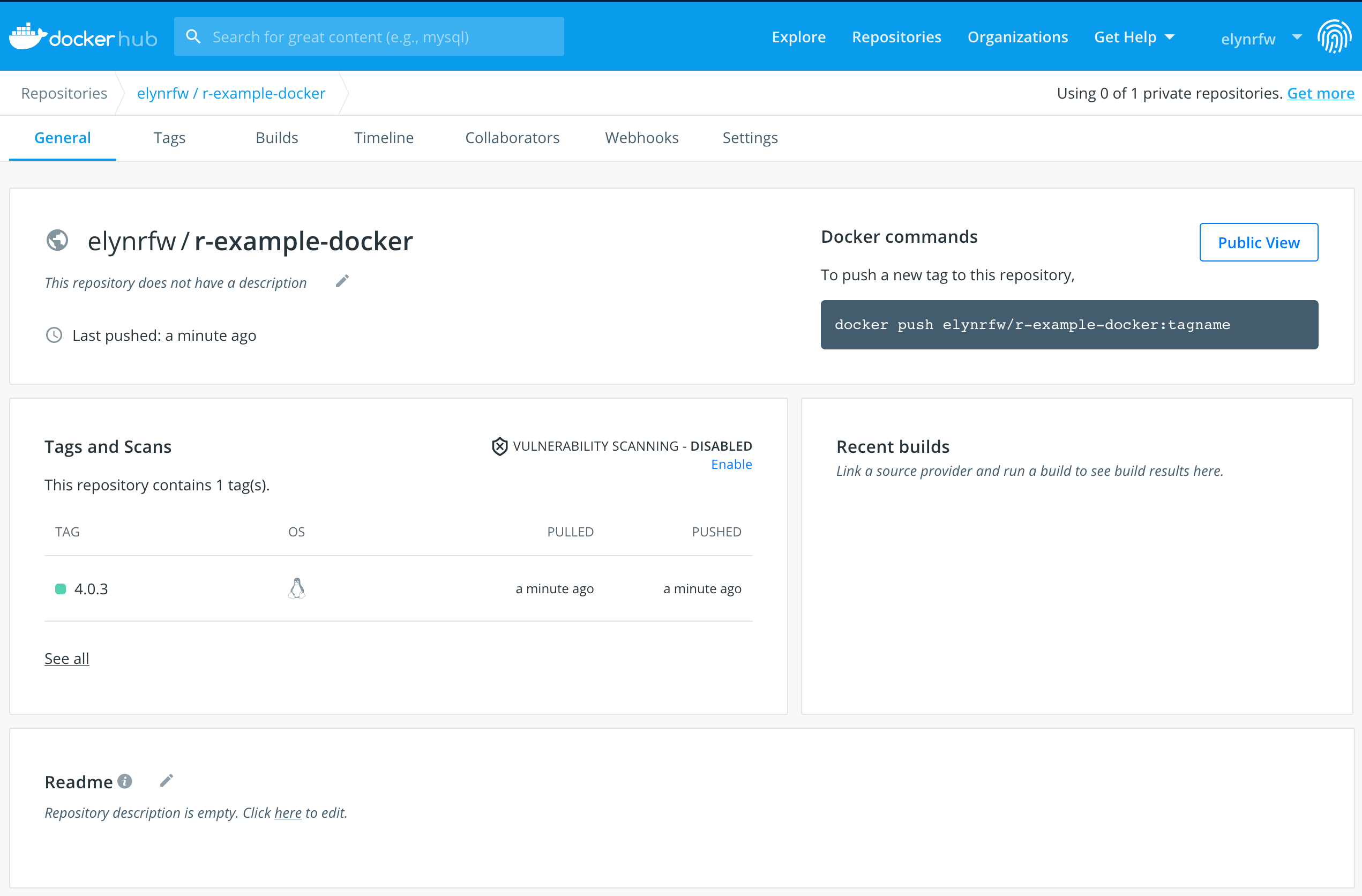Click Repositories breadcrumb
Screen dimensions: 1362x896
[x=64, y=93]
